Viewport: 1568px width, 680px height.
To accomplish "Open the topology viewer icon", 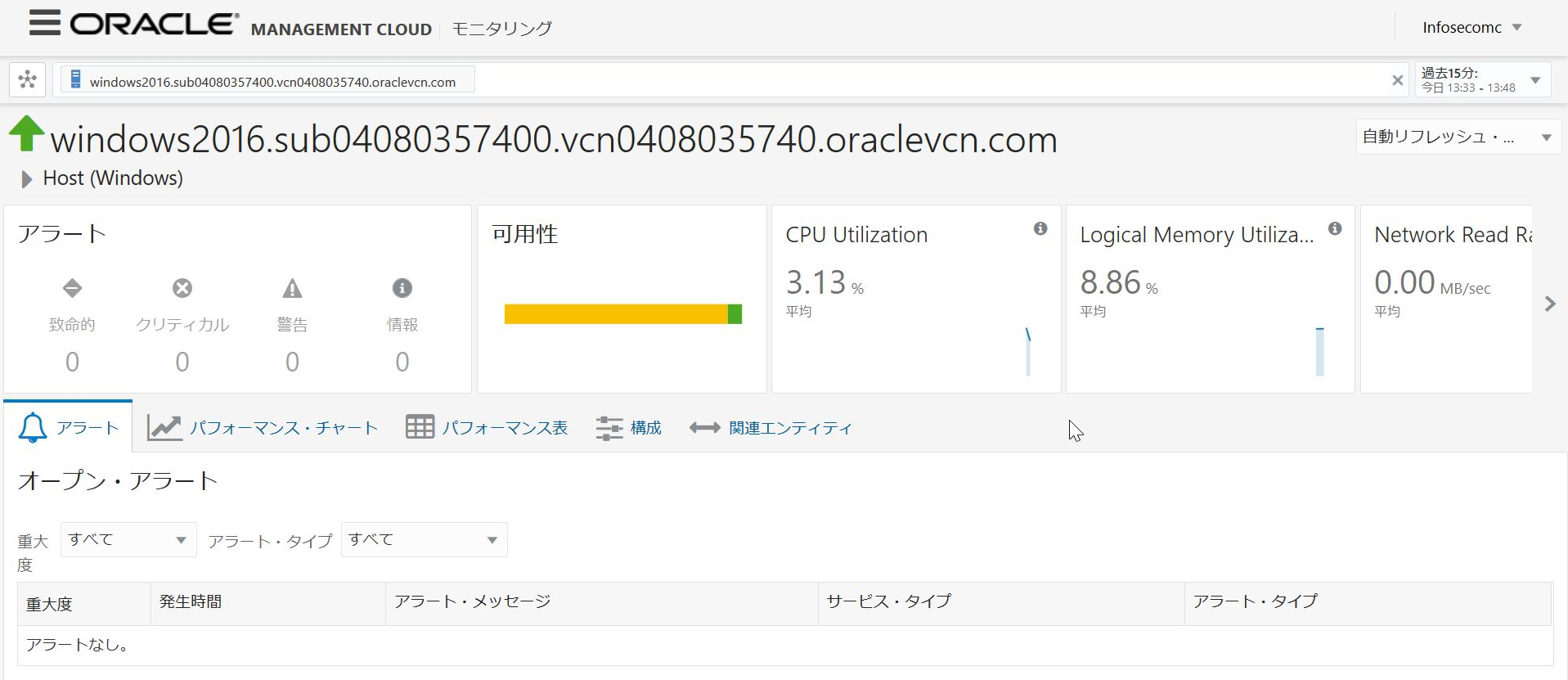I will tap(27, 79).
